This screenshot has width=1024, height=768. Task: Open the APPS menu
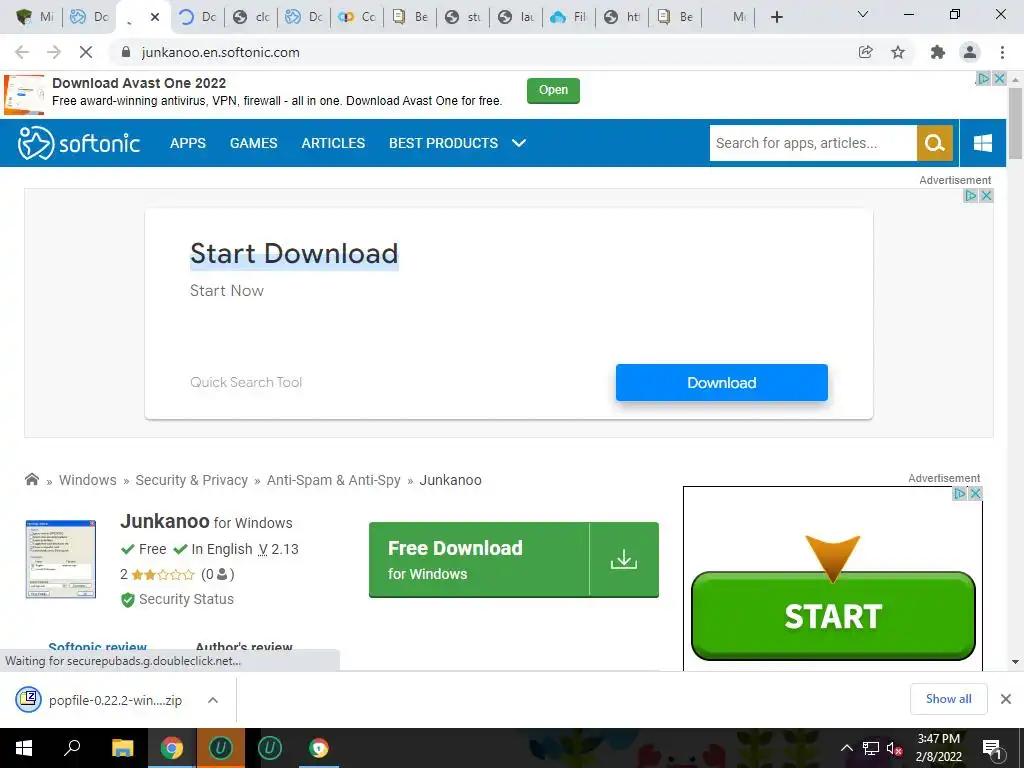tap(187, 143)
